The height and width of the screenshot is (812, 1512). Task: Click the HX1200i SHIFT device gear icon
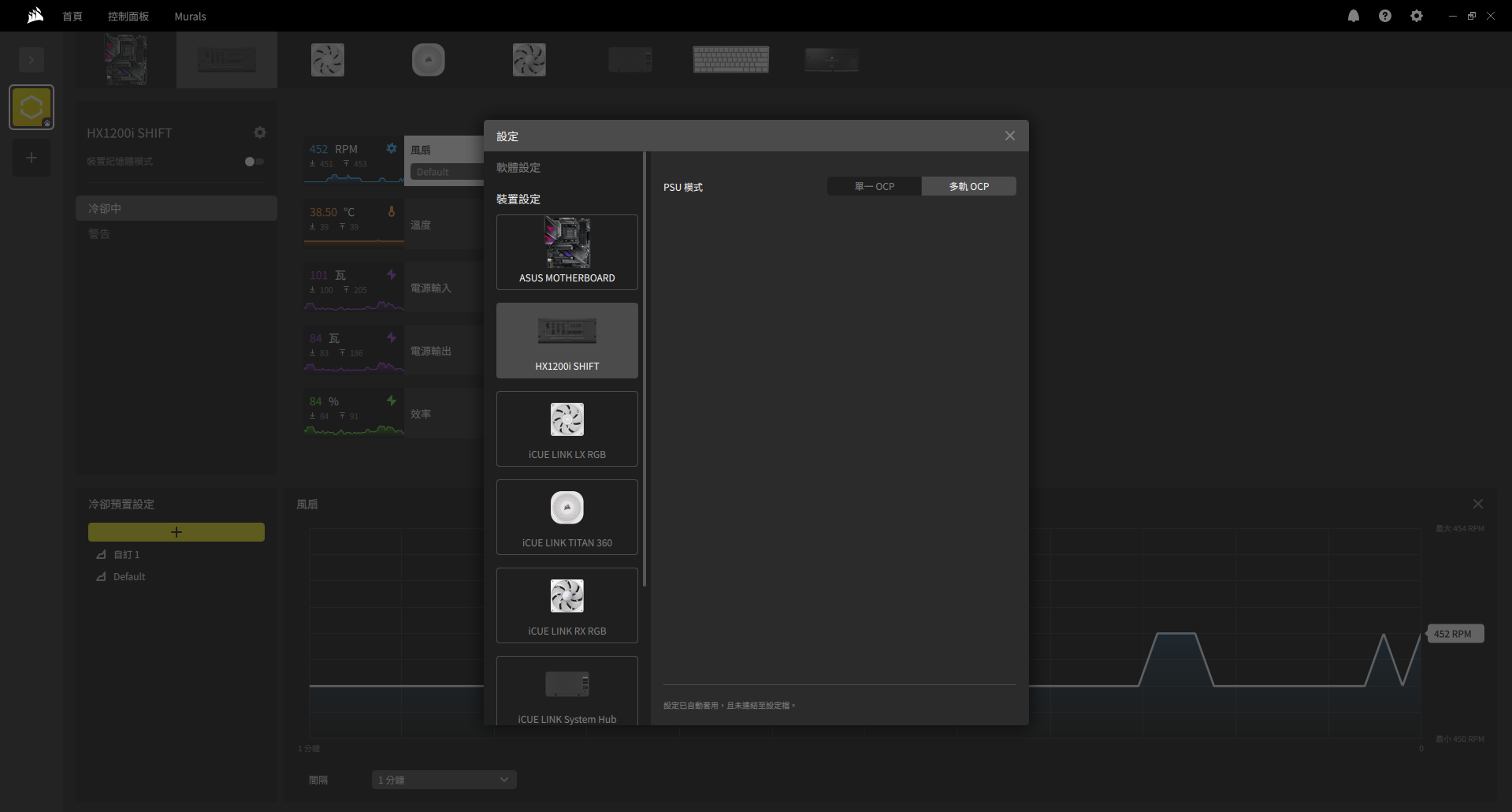click(260, 132)
